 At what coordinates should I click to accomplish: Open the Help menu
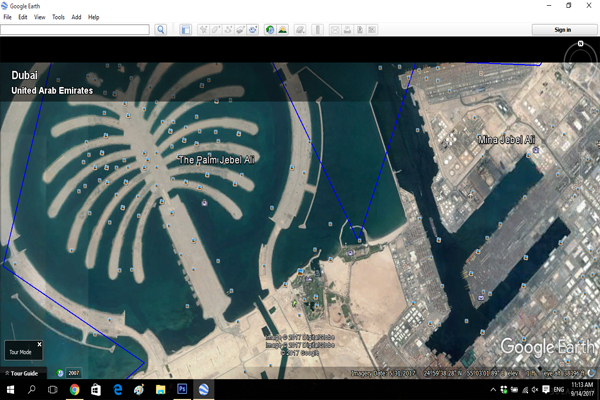tap(93, 17)
